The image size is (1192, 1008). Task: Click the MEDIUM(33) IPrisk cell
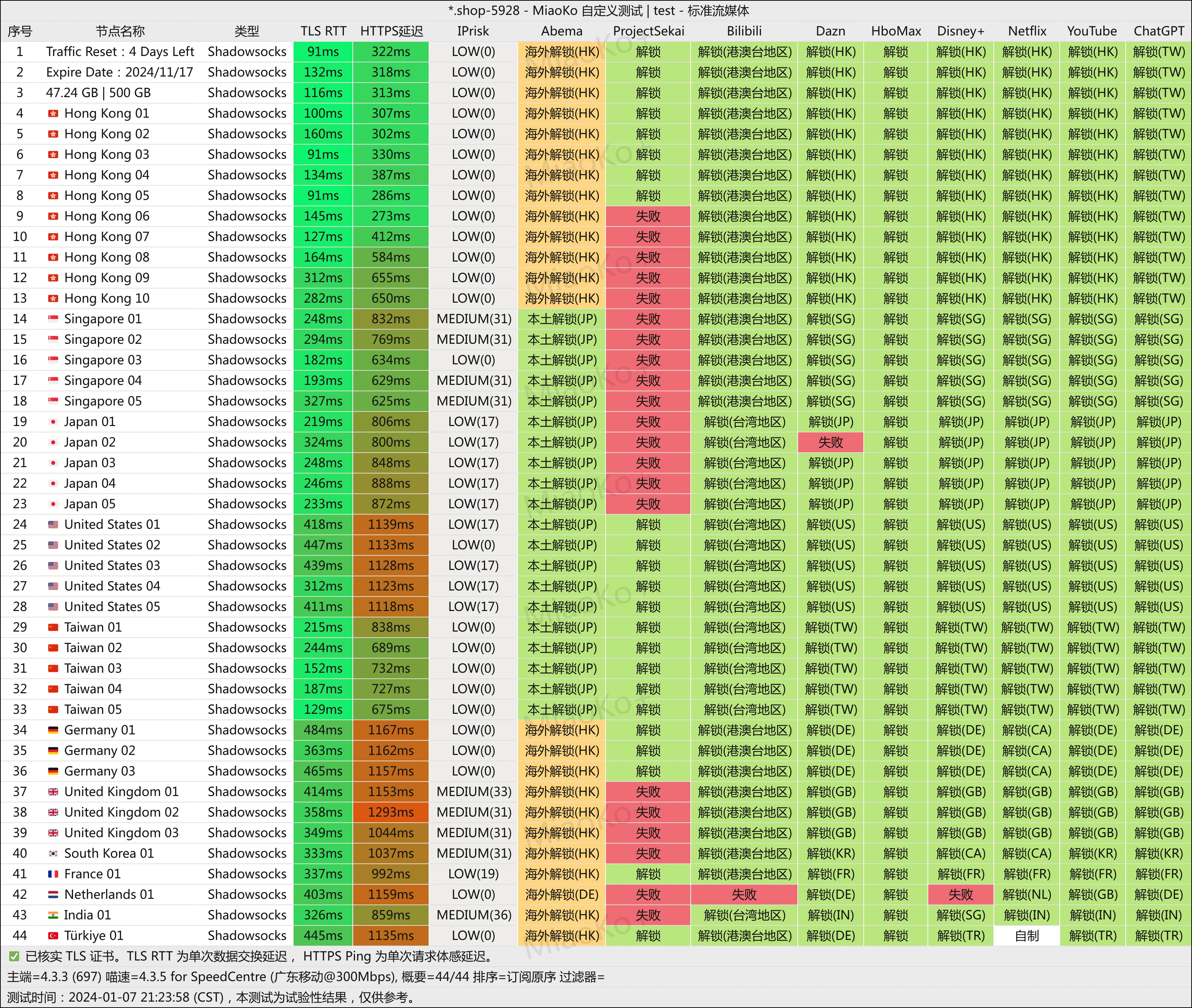473,792
